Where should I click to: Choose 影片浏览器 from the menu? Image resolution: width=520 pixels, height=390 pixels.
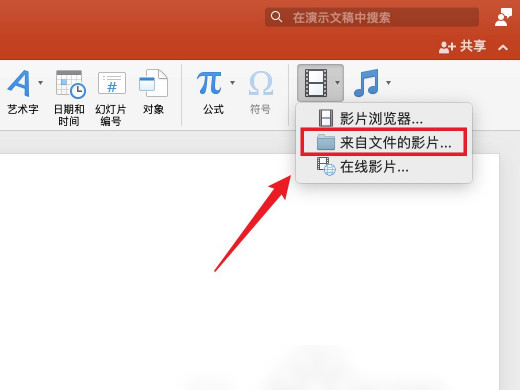click(384, 118)
